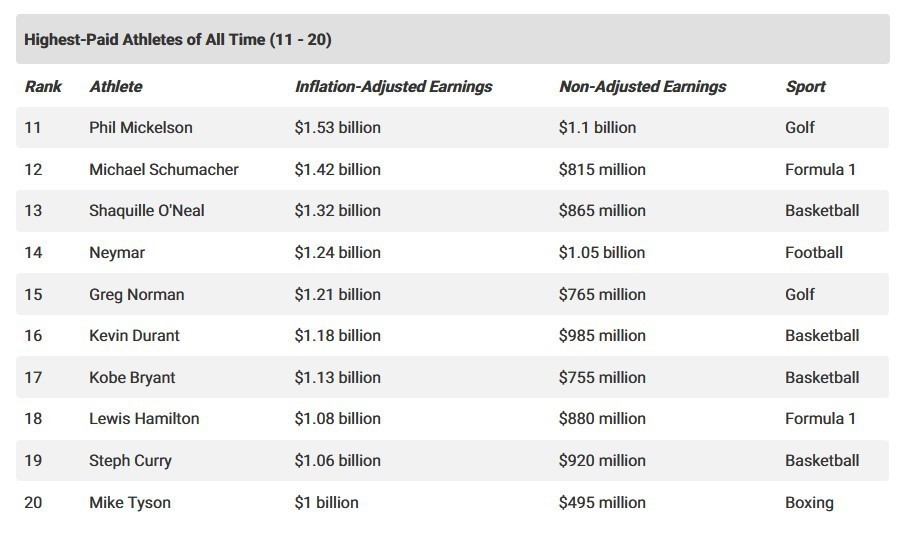Select Greg Norman's $1.21 billion earnings cell
This screenshot has width=899, height=533.
pos(337,295)
